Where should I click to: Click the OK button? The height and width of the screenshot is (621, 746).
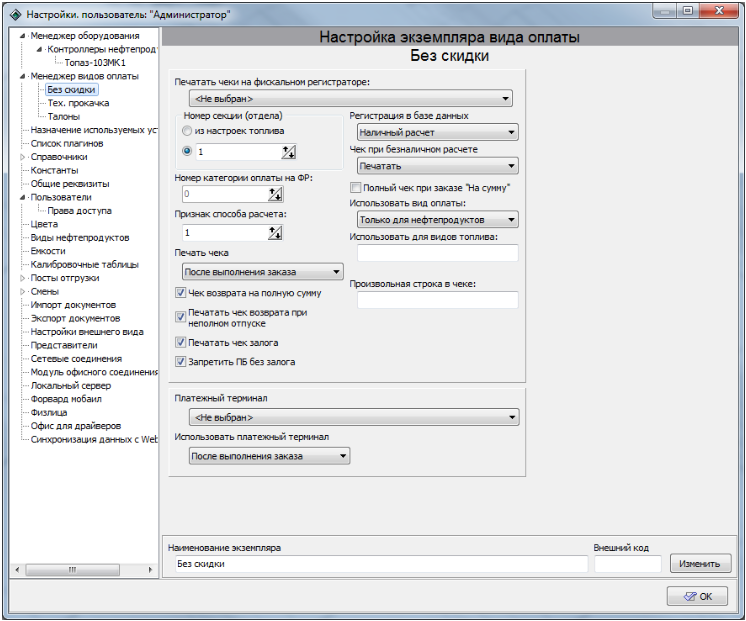pyautogui.click(x=697, y=596)
